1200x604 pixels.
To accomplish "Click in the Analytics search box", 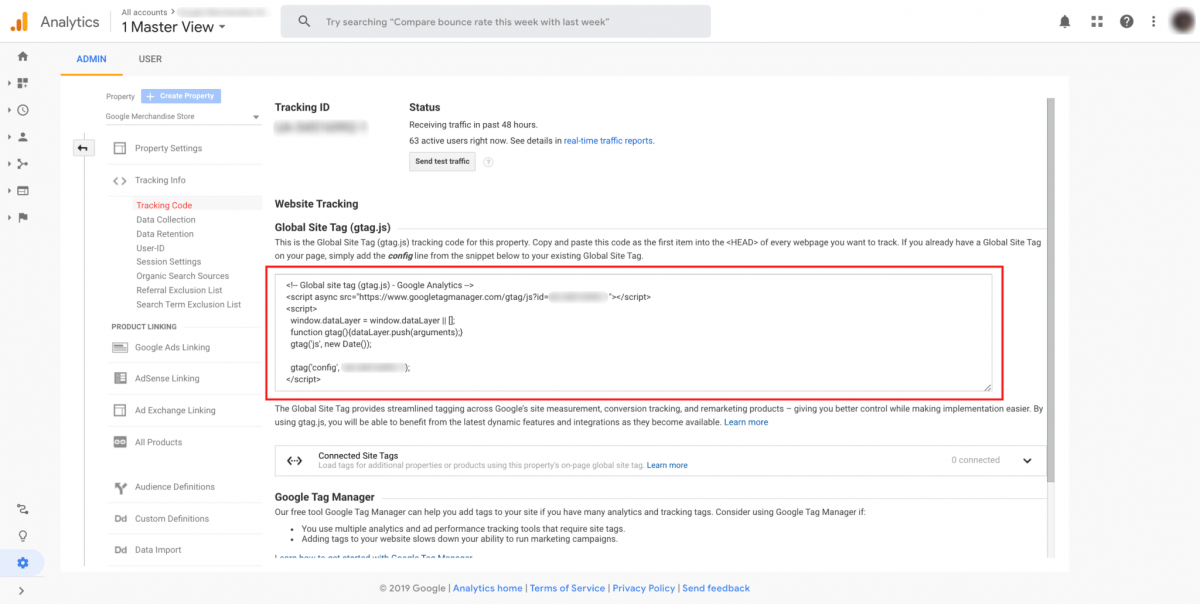I will pyautogui.click(x=496, y=21).
